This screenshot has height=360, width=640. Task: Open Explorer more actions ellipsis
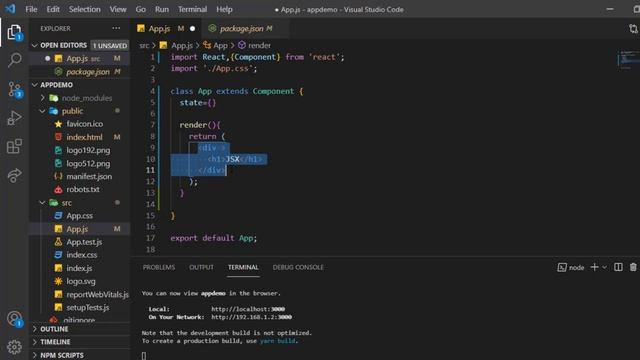(x=116, y=28)
